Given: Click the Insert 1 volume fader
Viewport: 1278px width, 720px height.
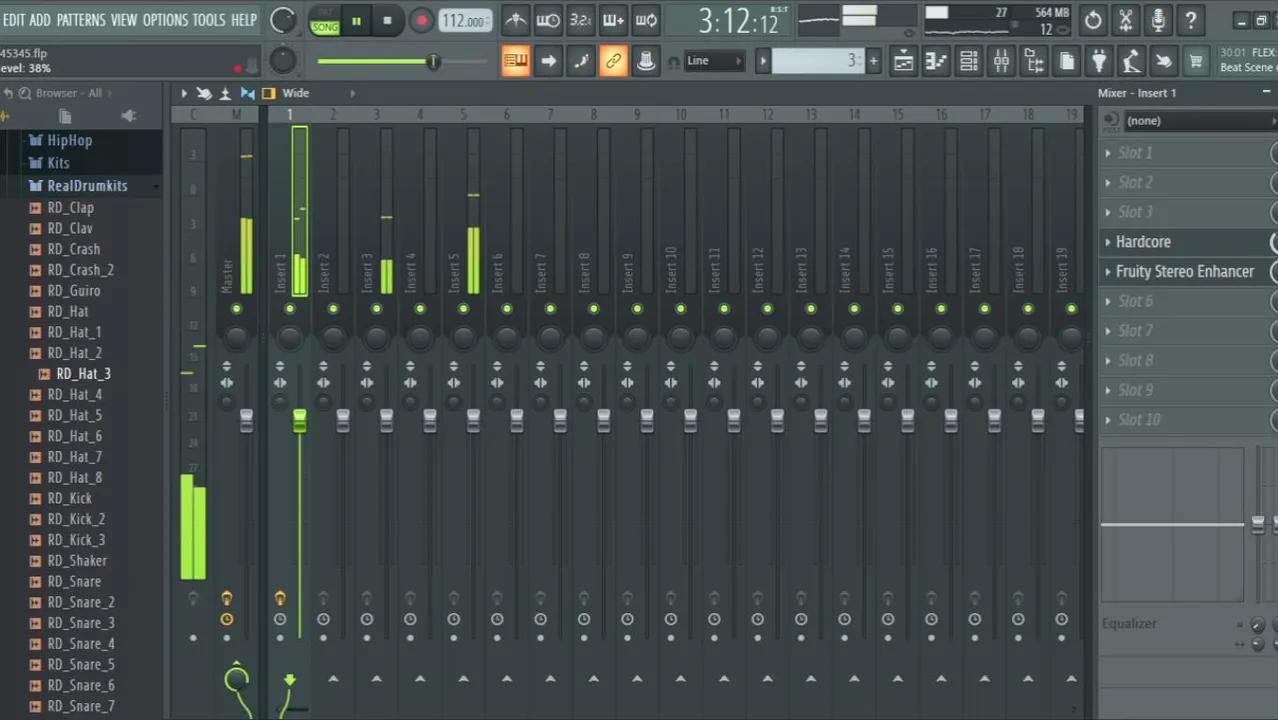Looking at the screenshot, I should [299, 421].
